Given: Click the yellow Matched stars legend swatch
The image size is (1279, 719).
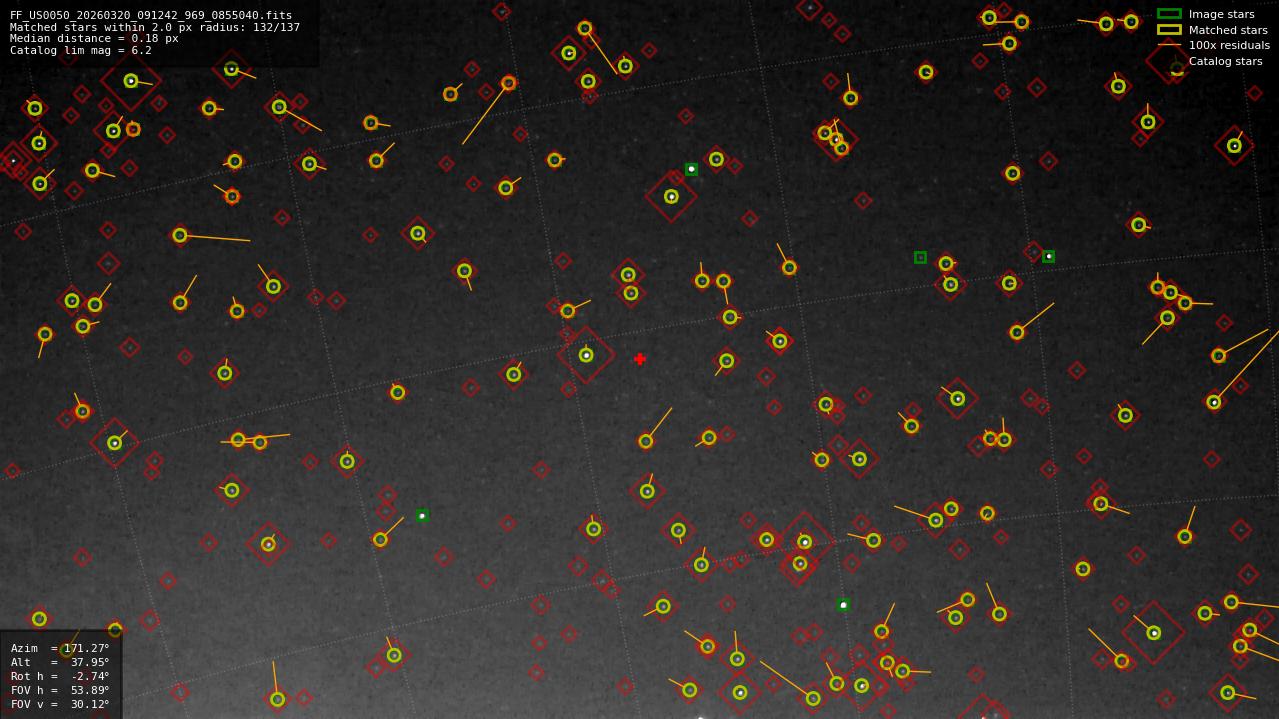Looking at the screenshot, I should coord(1169,30).
